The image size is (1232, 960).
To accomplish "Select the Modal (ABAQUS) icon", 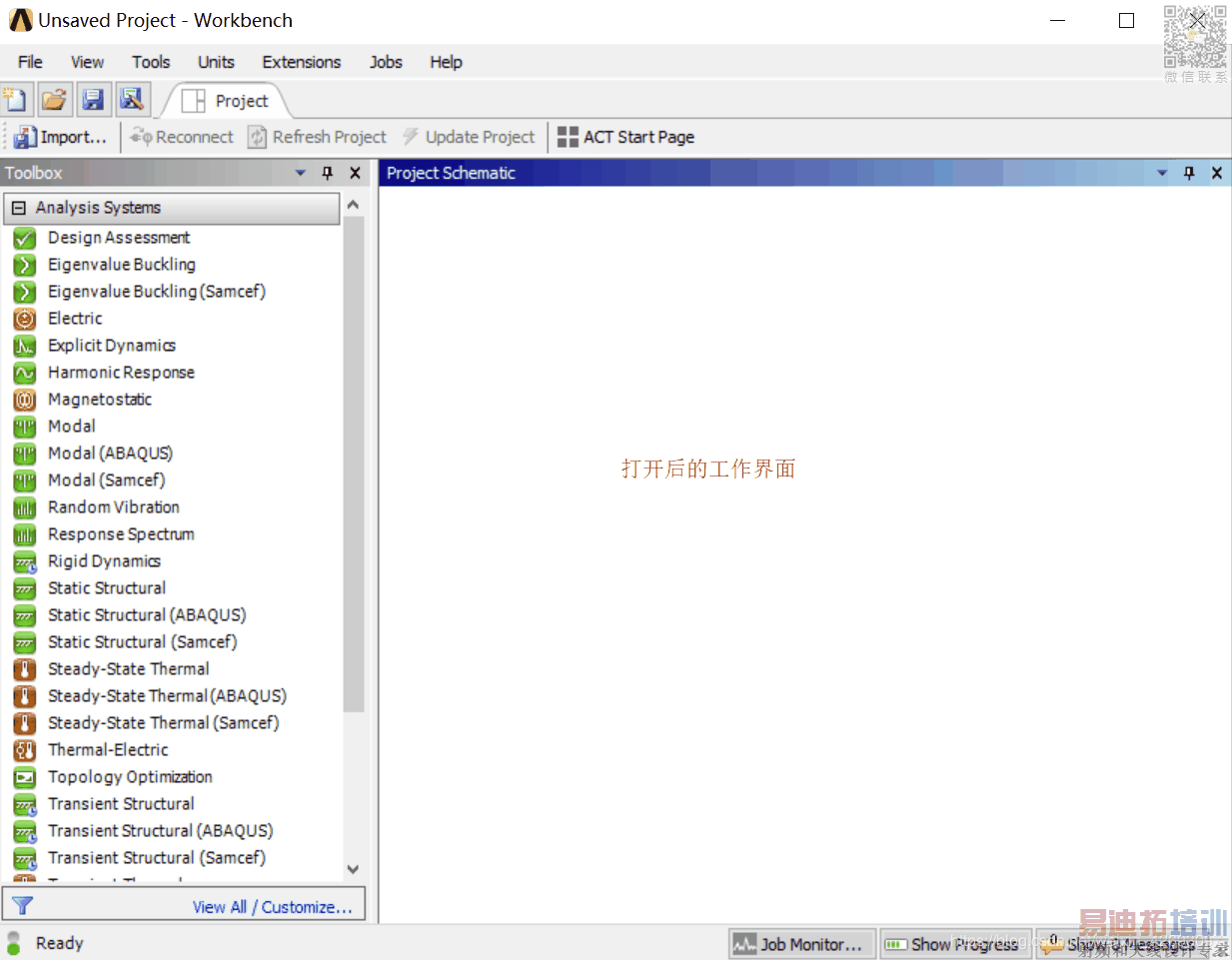I will 25,454.
